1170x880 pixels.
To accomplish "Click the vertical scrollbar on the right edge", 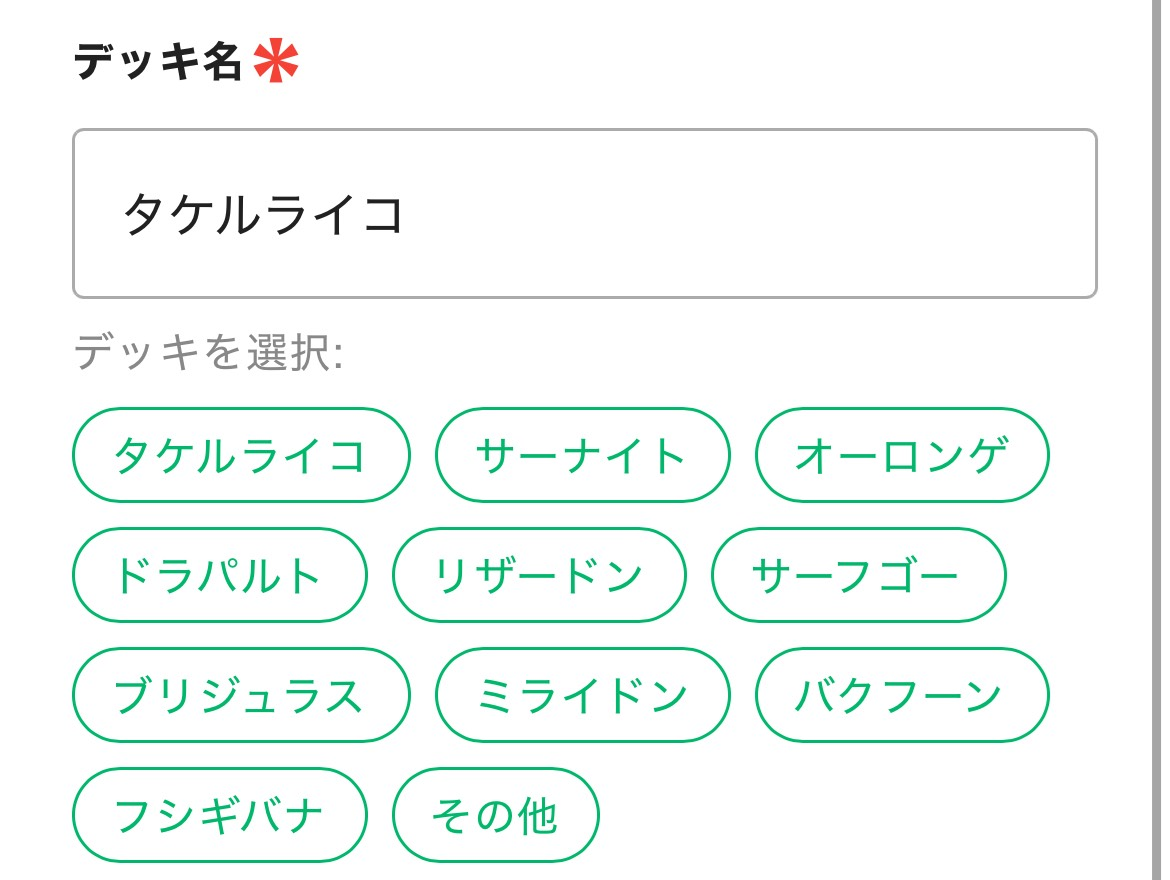I will point(1159,440).
